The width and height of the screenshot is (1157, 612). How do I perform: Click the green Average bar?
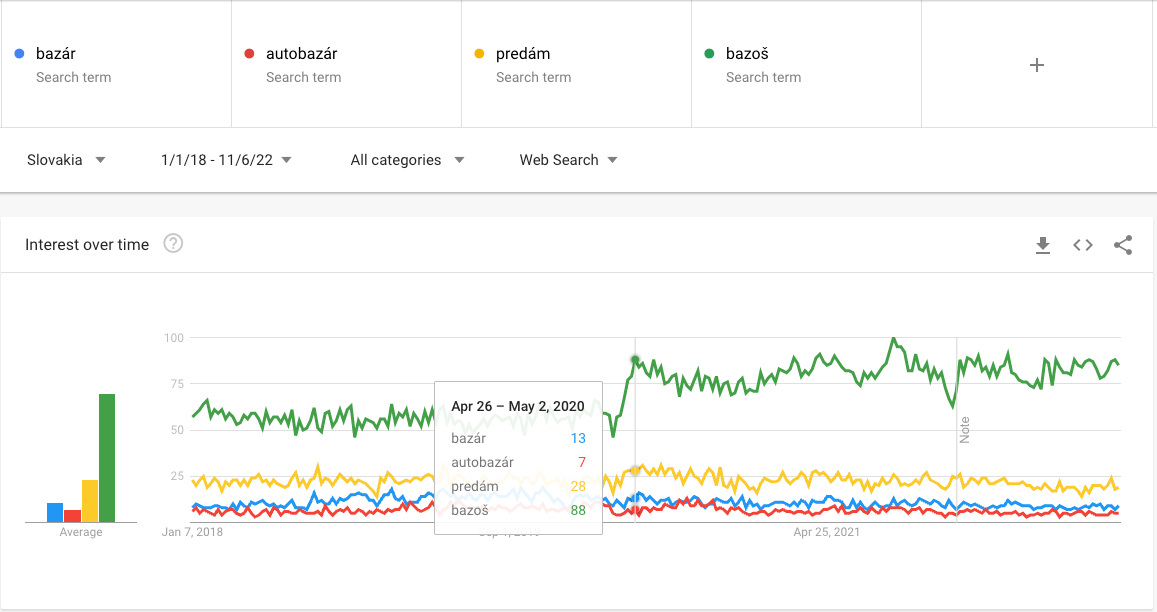107,458
